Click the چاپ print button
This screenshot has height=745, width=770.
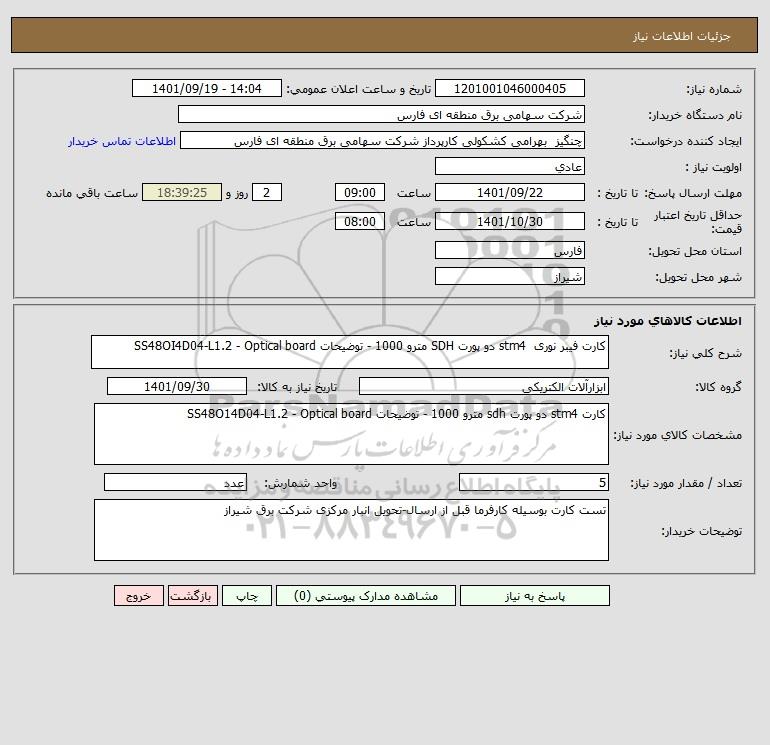coord(247,596)
